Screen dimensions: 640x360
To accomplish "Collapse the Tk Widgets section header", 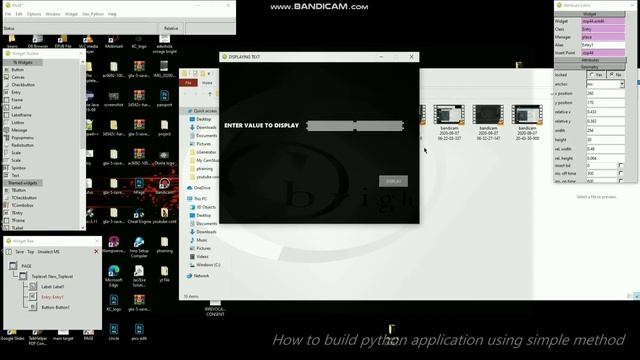I will pos(23,62).
